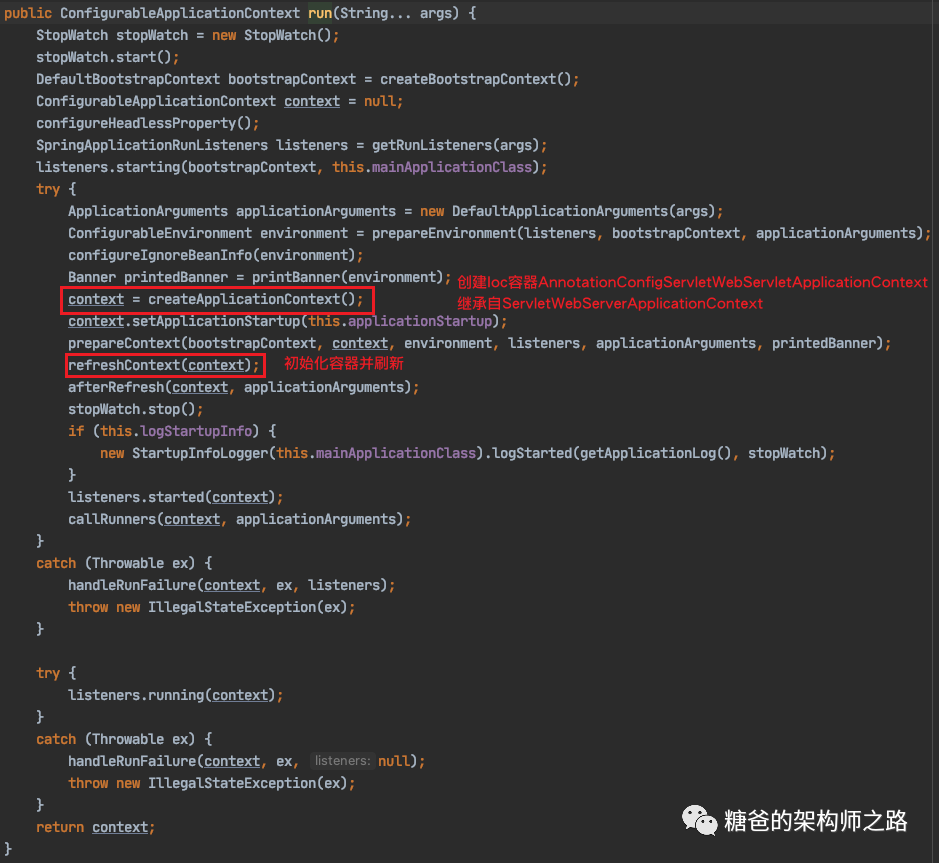Image resolution: width=939 pixels, height=863 pixels.
Task: Click the ConfigurableEnvironment type name
Action: 160,233
